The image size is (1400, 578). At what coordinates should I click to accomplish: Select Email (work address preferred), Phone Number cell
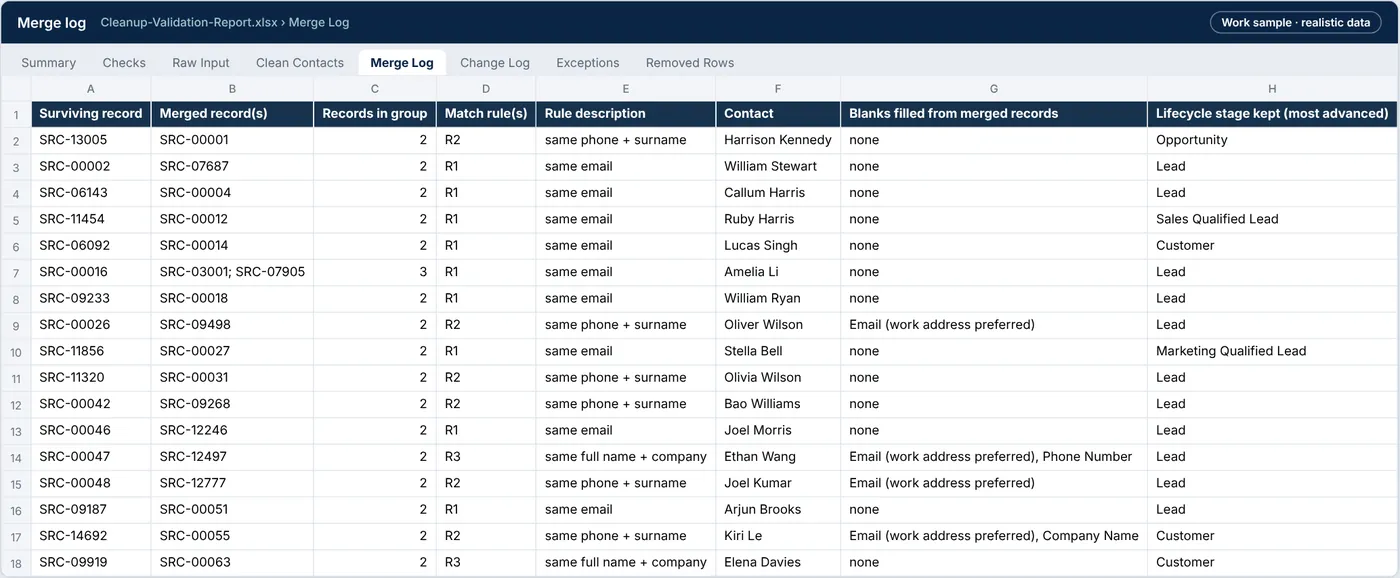pos(994,457)
